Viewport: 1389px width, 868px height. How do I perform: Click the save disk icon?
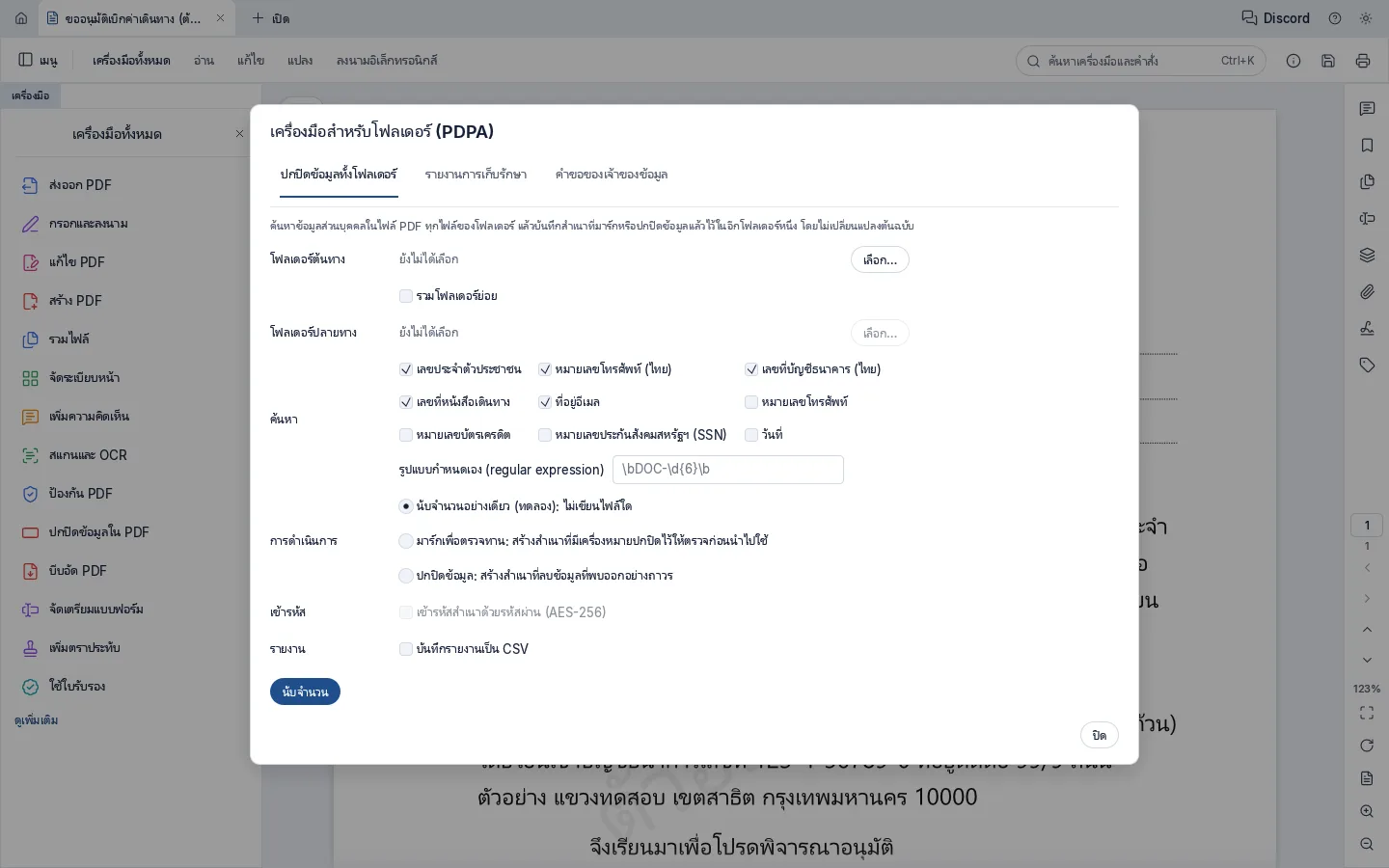[x=1328, y=61]
